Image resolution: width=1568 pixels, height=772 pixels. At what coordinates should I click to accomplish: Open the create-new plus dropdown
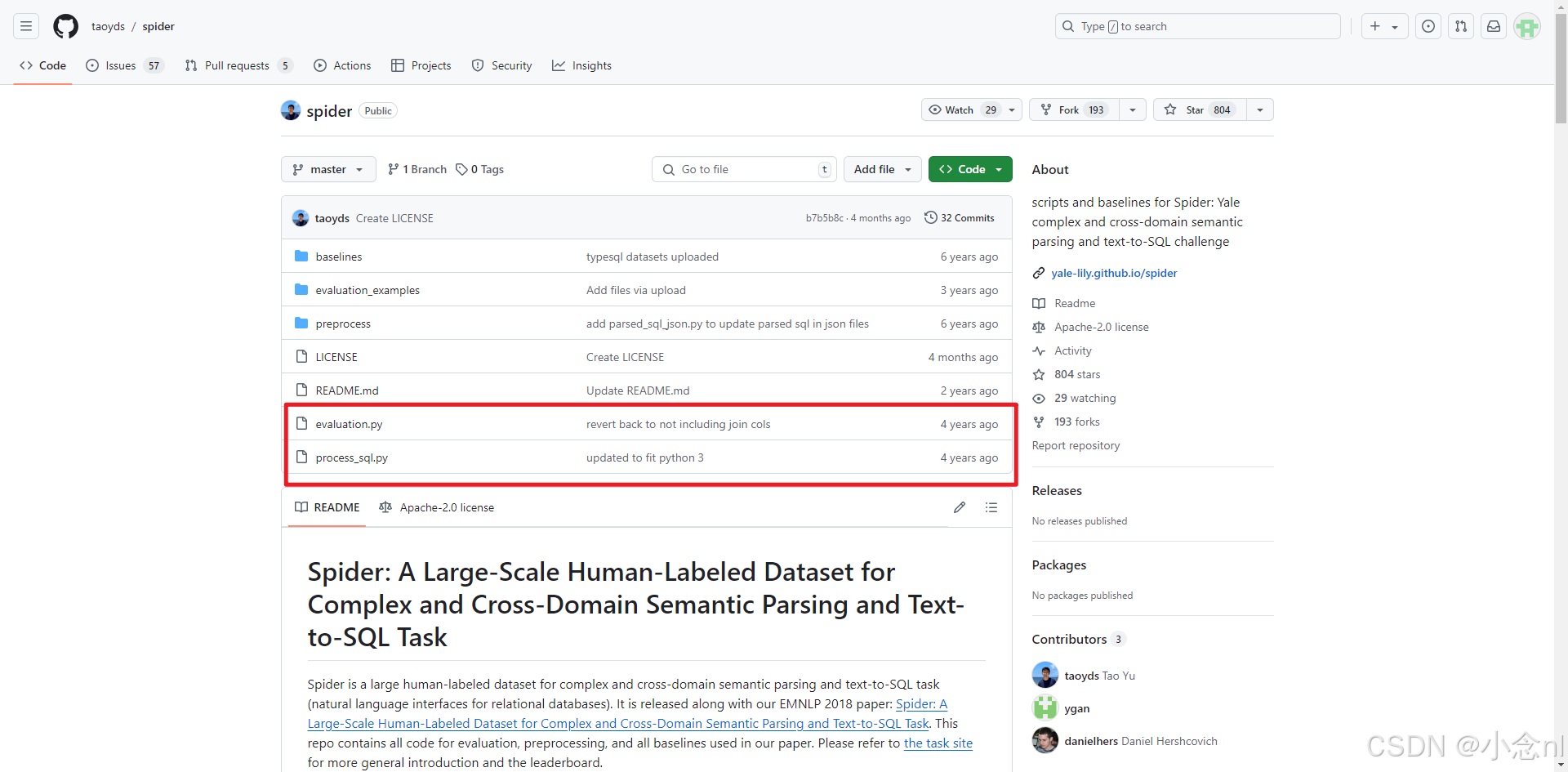(x=1384, y=26)
